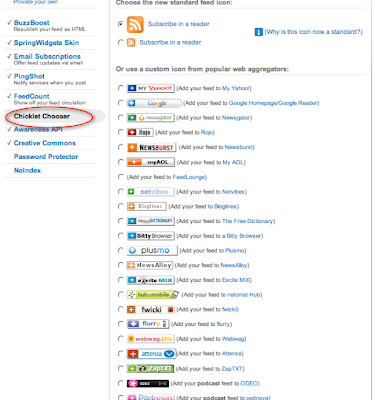375x400 pixels.
Task: Click small-icon 'Subscribe in a reader' link
Action: click(x=170, y=42)
